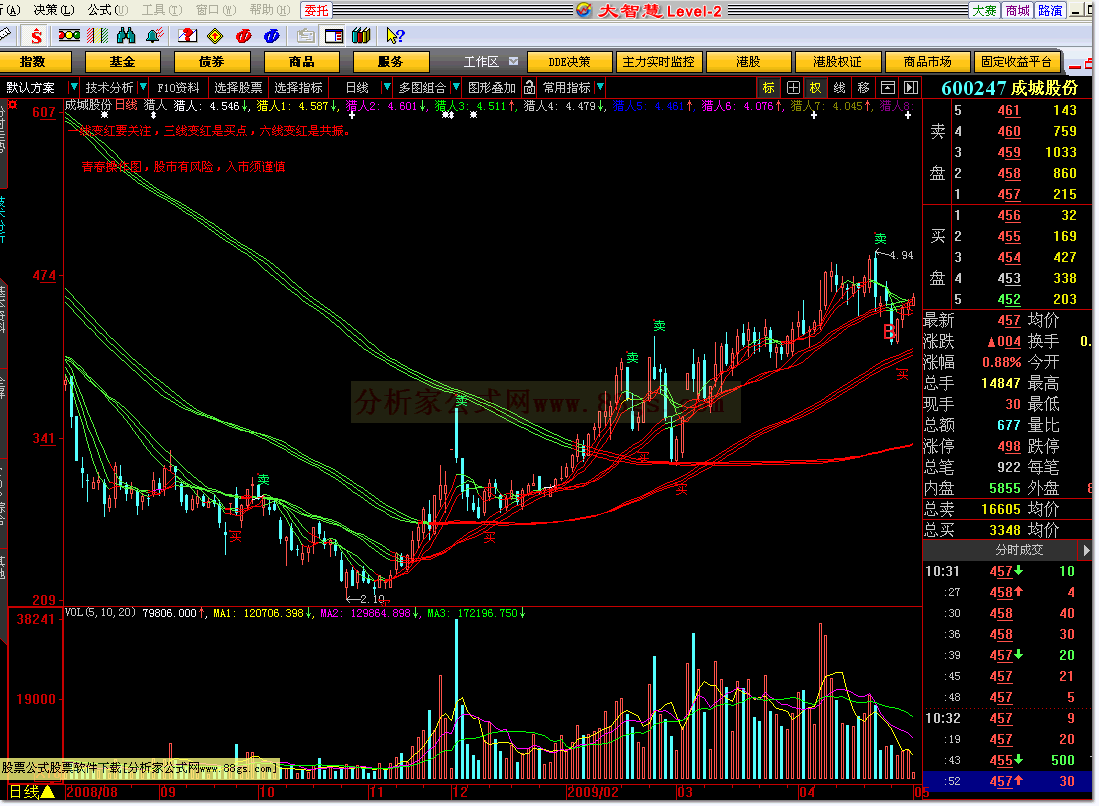Image resolution: width=1099 pixels, height=806 pixels.
Task: Click the blue circular info icon
Action: (272, 36)
